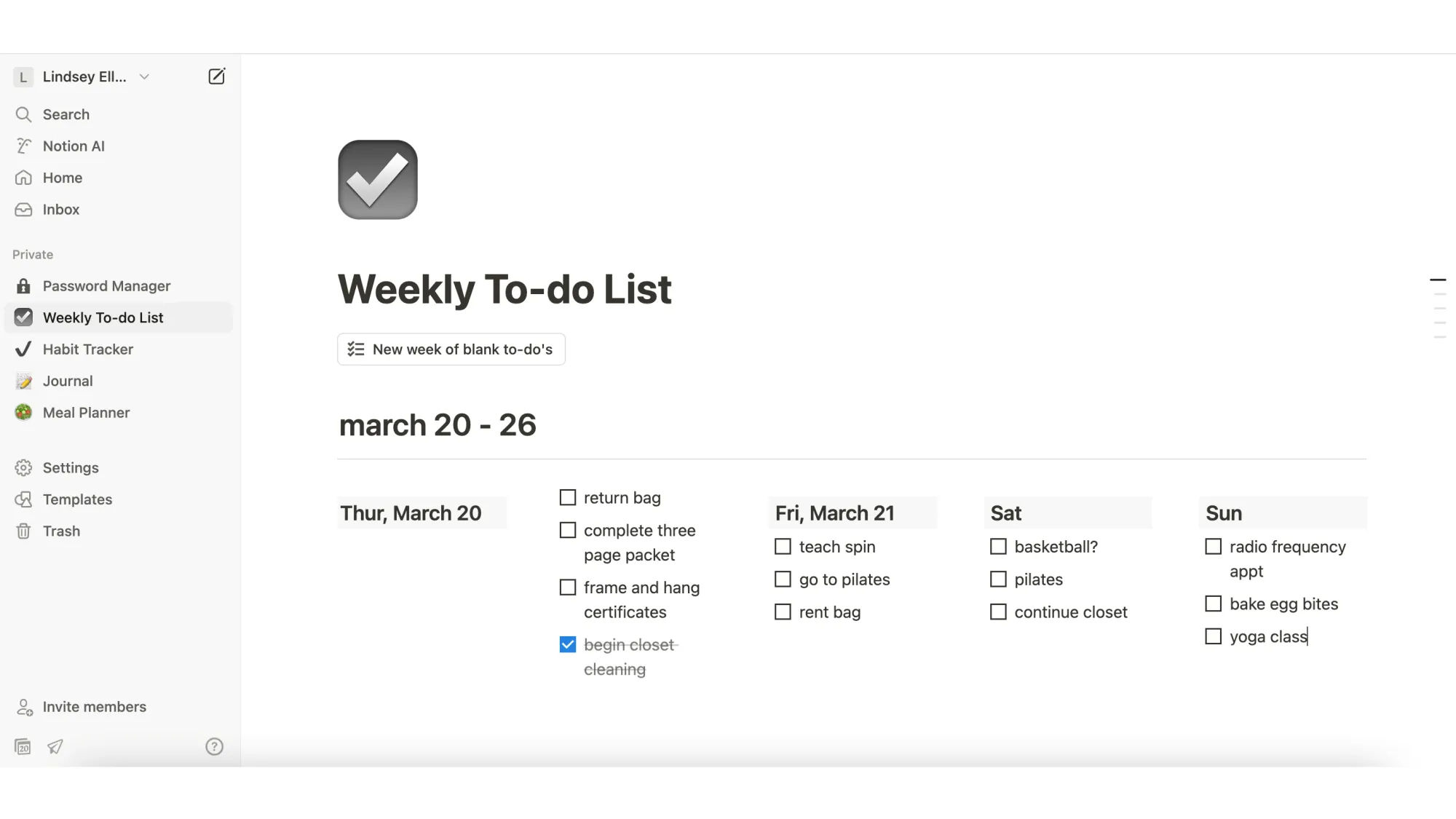1456x819 pixels.
Task: Click the new page compose icon
Action: pos(216,76)
